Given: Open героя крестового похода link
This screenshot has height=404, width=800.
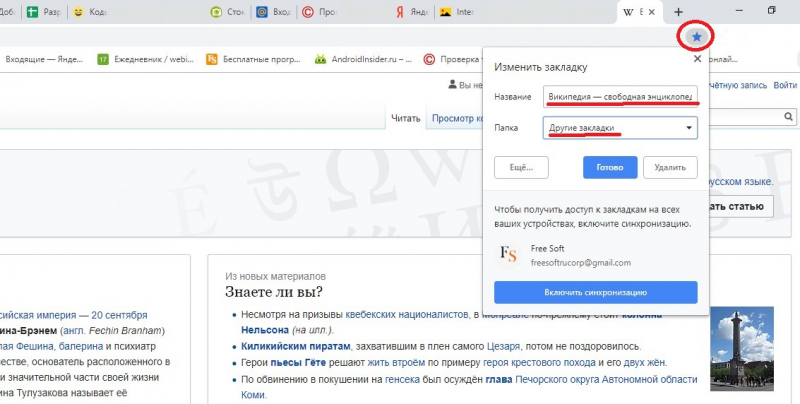Looking at the screenshot, I should 539,363.
